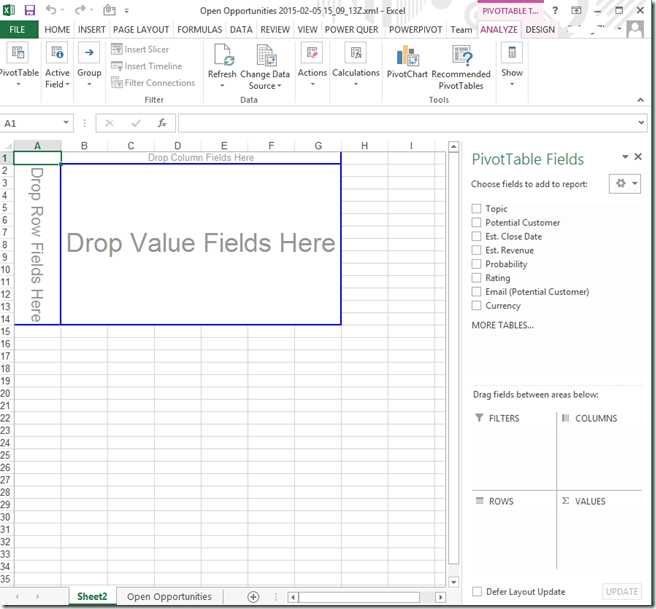Check the Est. Close Date field checkbox

pos(476,236)
